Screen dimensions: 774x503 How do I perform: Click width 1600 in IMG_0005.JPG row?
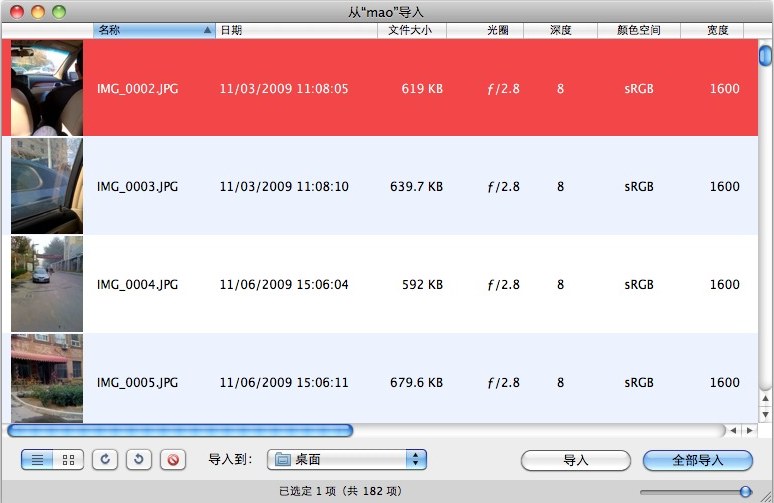point(725,383)
